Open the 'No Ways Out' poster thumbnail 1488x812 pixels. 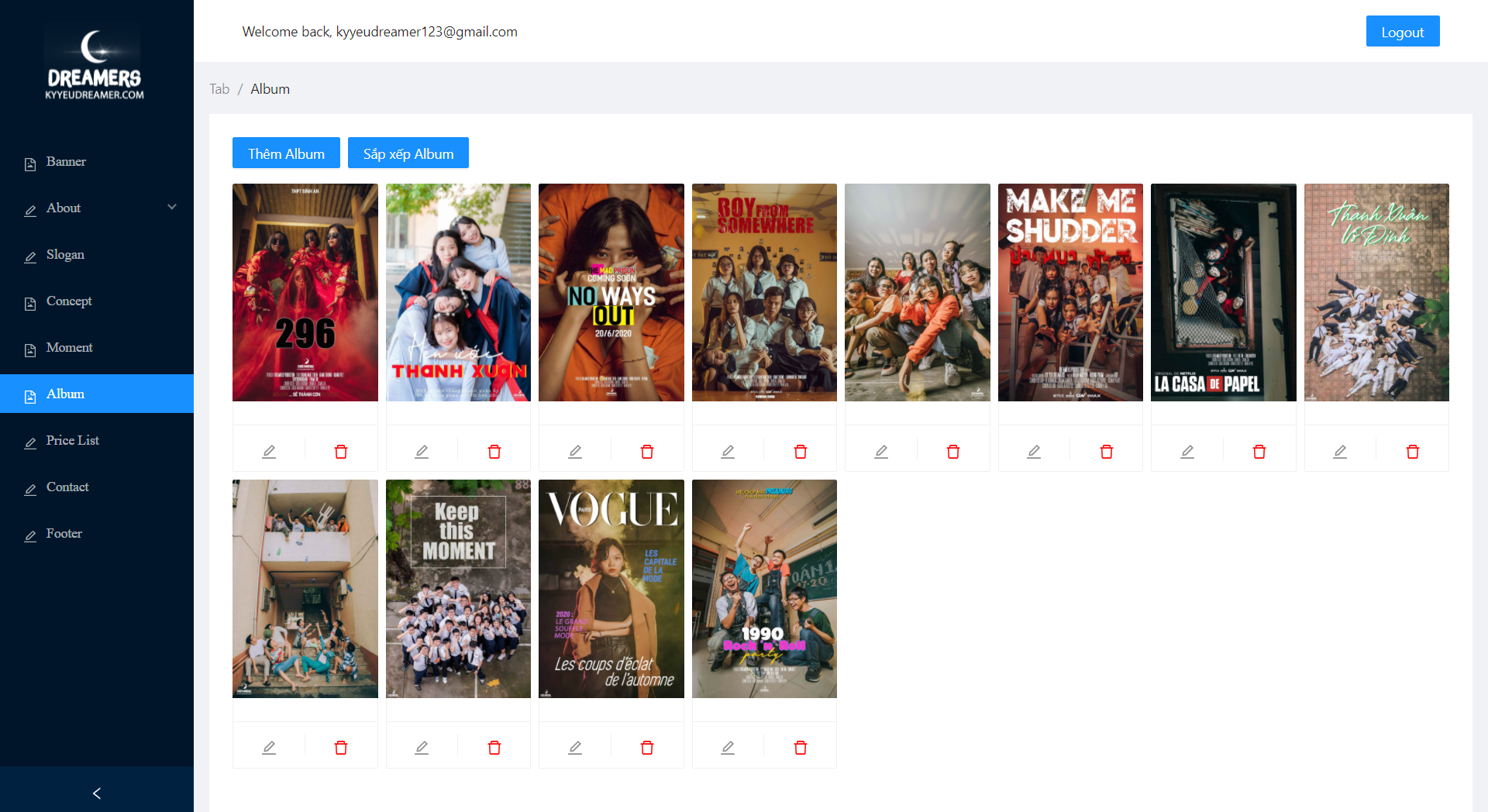point(611,292)
